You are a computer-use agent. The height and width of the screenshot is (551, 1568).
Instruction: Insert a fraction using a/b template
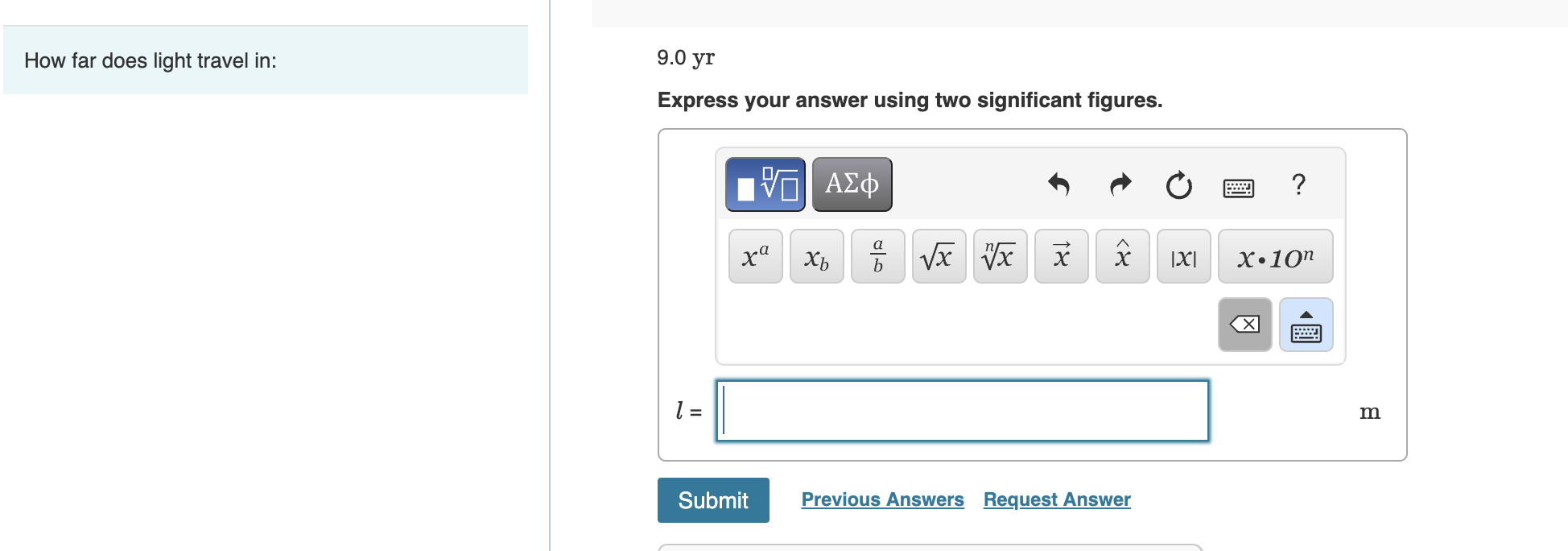click(877, 256)
